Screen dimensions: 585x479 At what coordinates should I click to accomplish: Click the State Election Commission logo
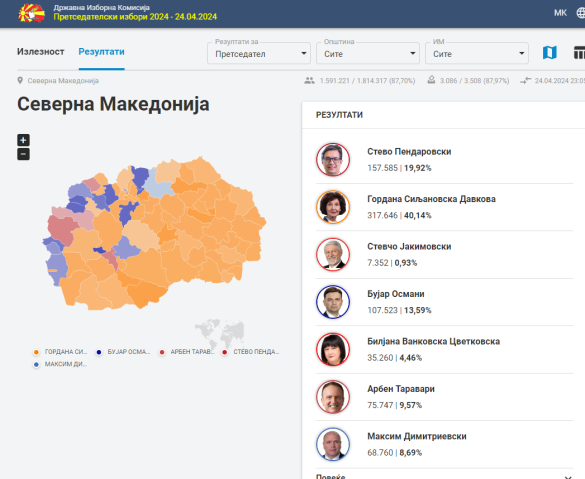tap(32, 13)
